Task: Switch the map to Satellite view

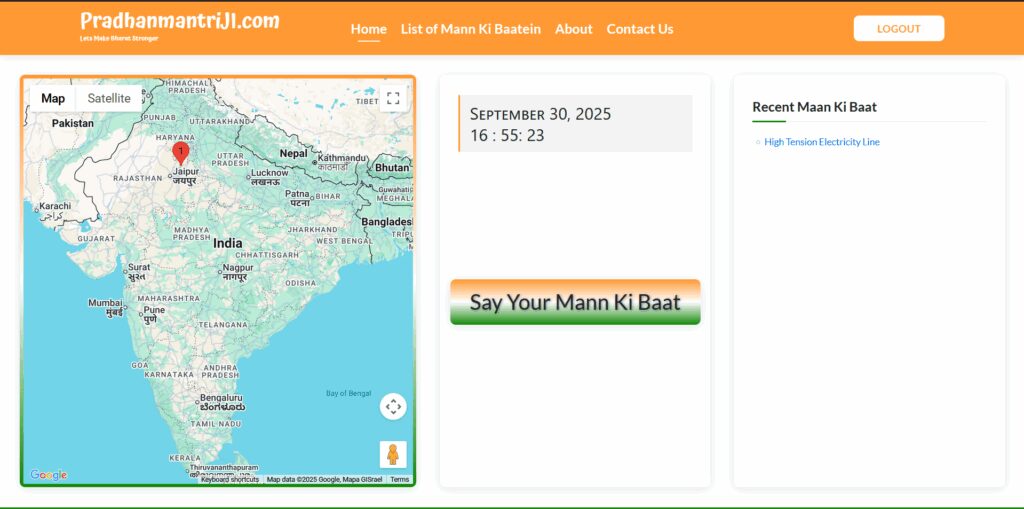Action: tap(108, 98)
